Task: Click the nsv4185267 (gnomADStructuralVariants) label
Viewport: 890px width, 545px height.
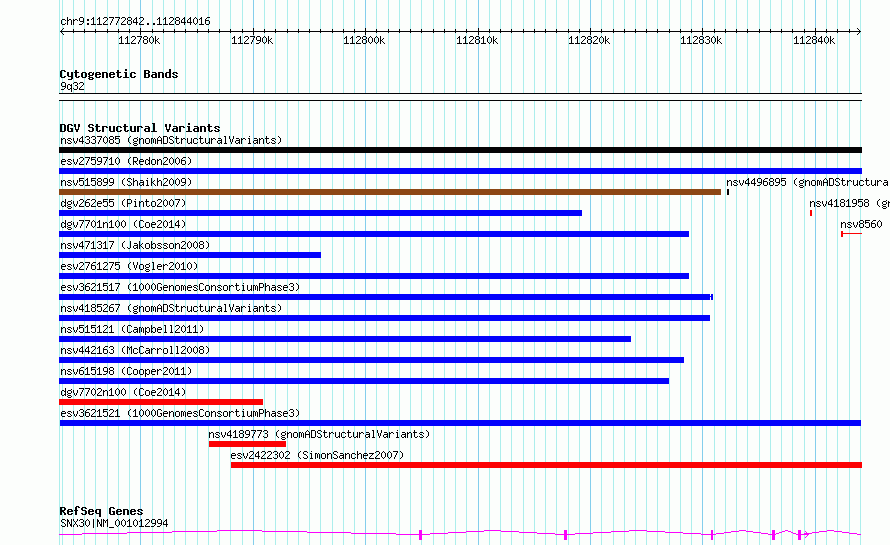Action: [171, 308]
